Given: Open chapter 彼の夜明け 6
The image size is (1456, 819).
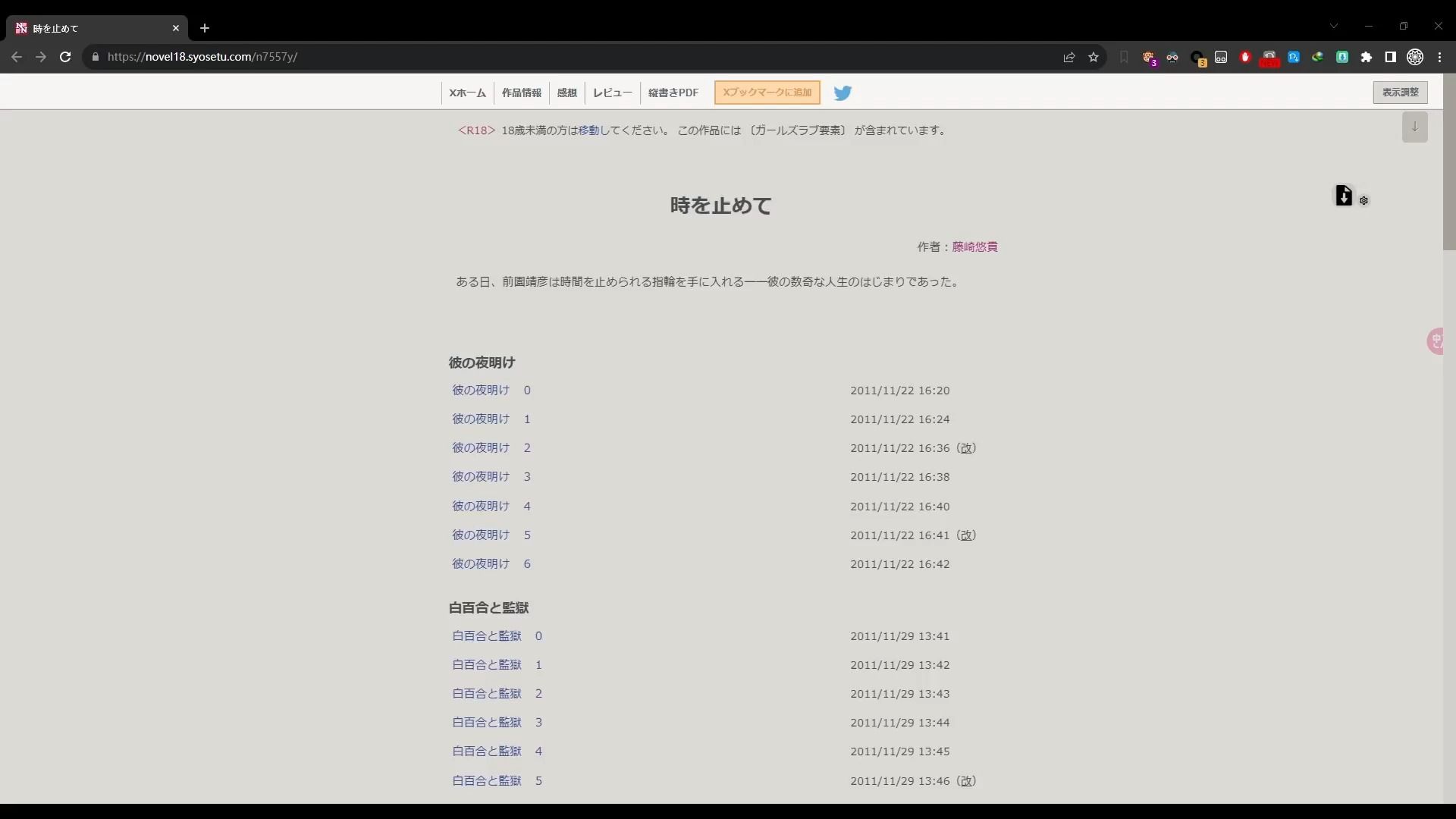Looking at the screenshot, I should [x=491, y=564].
